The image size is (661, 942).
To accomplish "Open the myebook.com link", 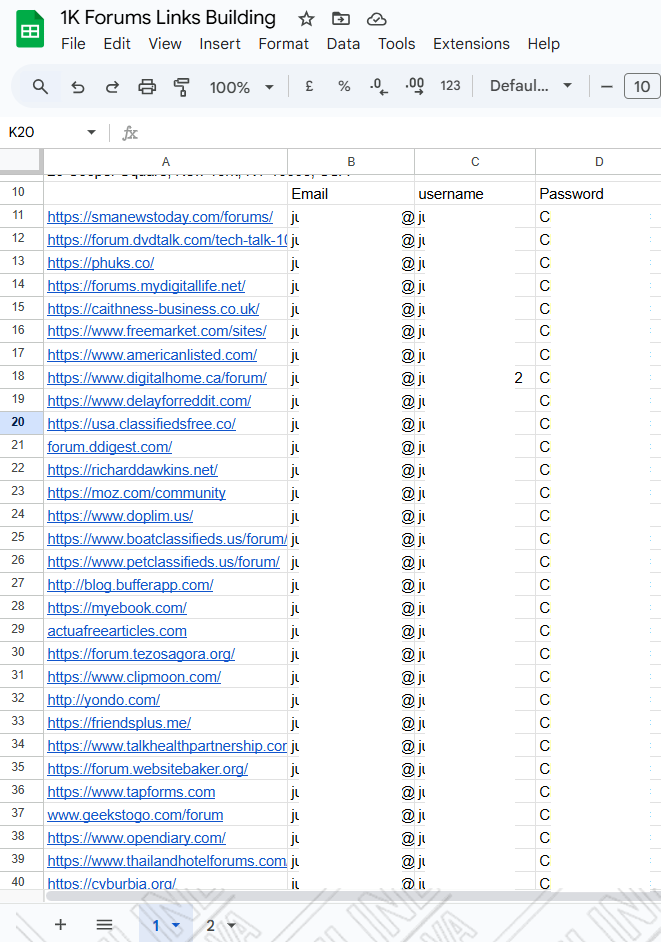I will click(117, 608).
